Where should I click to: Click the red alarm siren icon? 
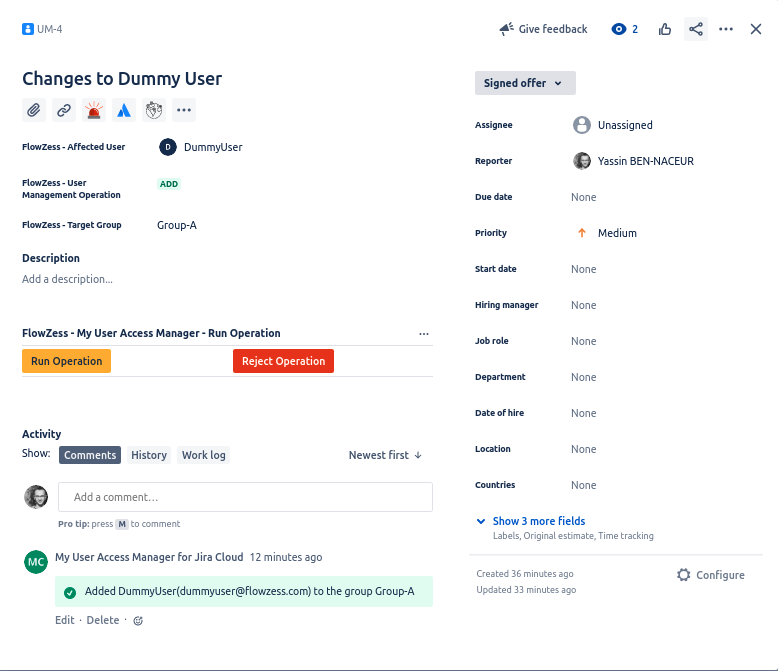[x=94, y=110]
